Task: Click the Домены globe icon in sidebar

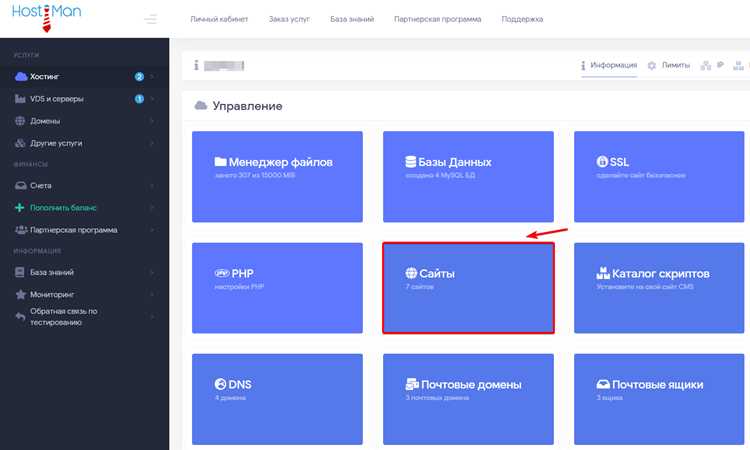Action: click(x=20, y=121)
